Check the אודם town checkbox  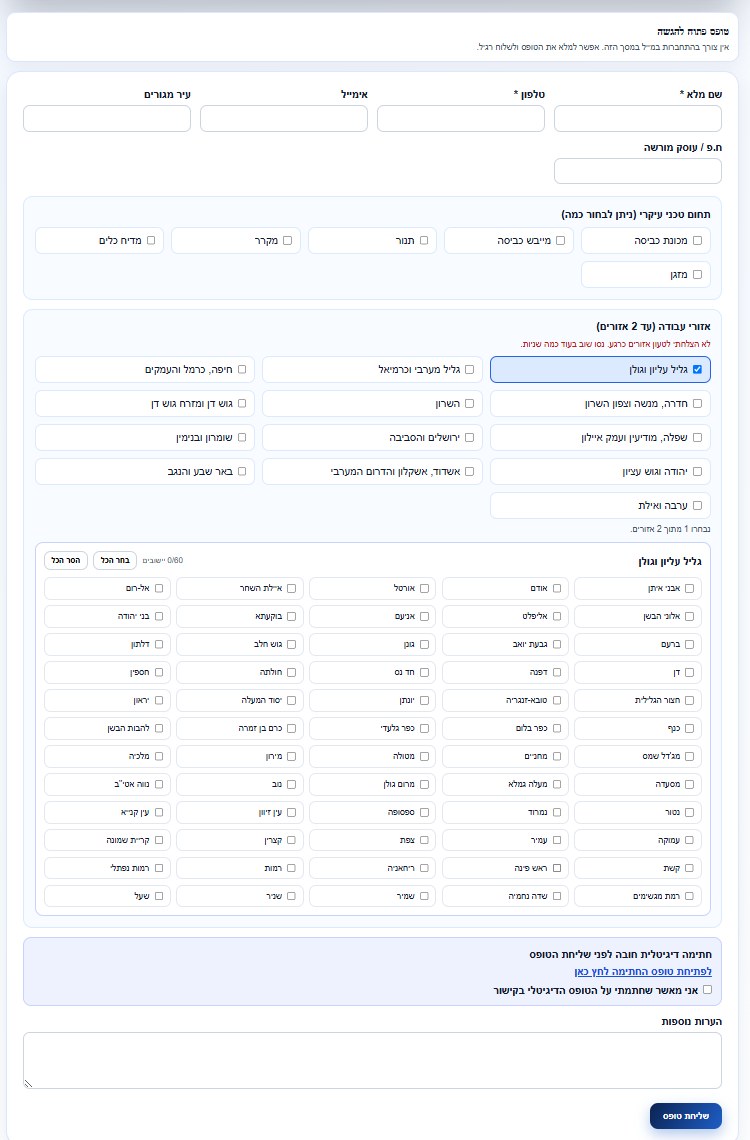coord(557,589)
